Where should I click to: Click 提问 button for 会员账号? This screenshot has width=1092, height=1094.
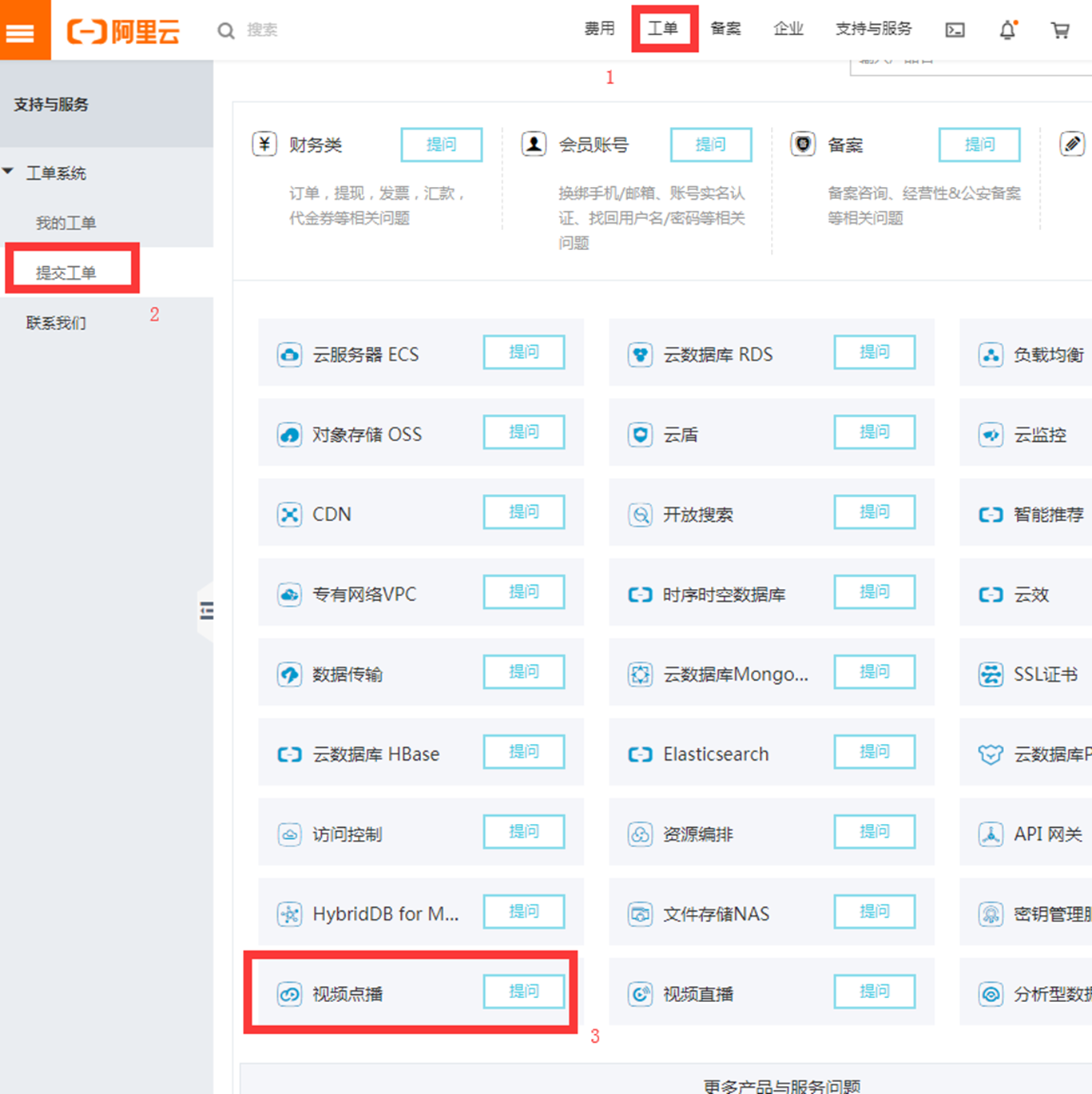pos(710,145)
